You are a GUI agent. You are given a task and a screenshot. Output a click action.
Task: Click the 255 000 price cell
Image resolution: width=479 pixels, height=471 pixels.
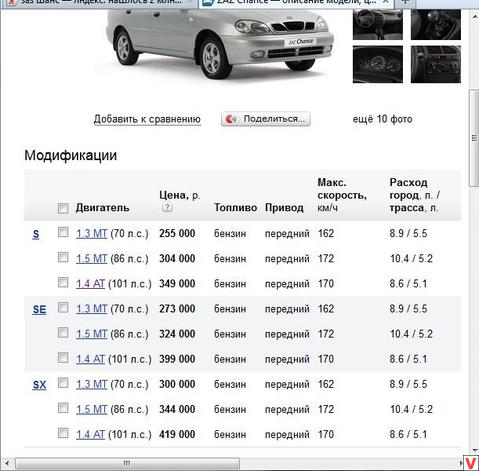coord(177,233)
